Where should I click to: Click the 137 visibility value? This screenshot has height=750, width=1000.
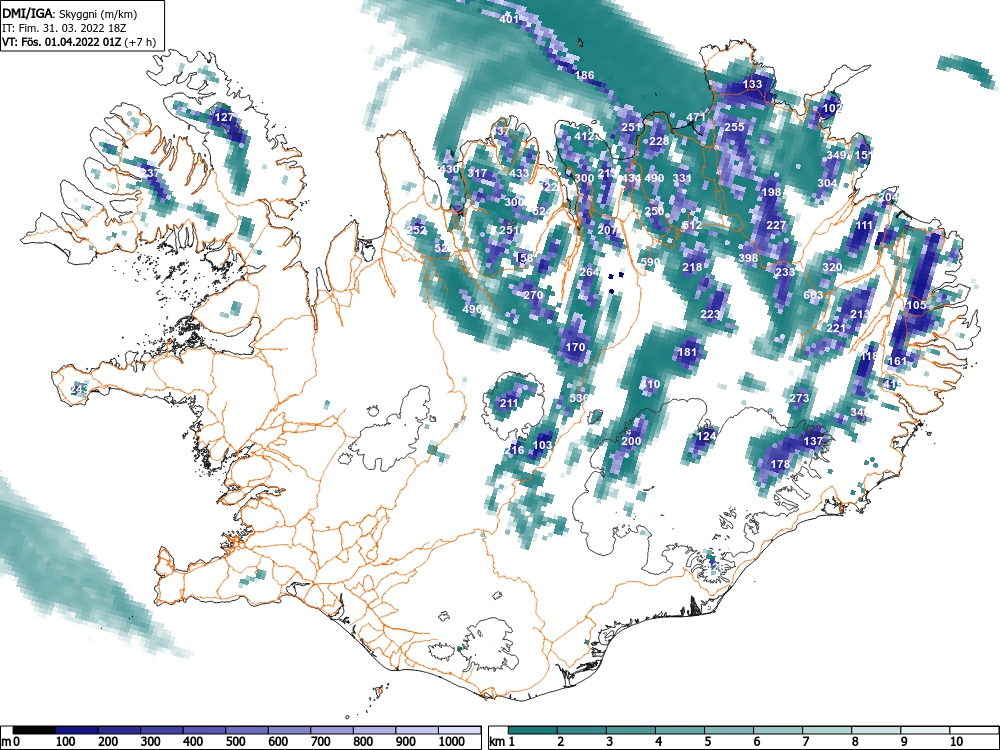pyautogui.click(x=813, y=442)
